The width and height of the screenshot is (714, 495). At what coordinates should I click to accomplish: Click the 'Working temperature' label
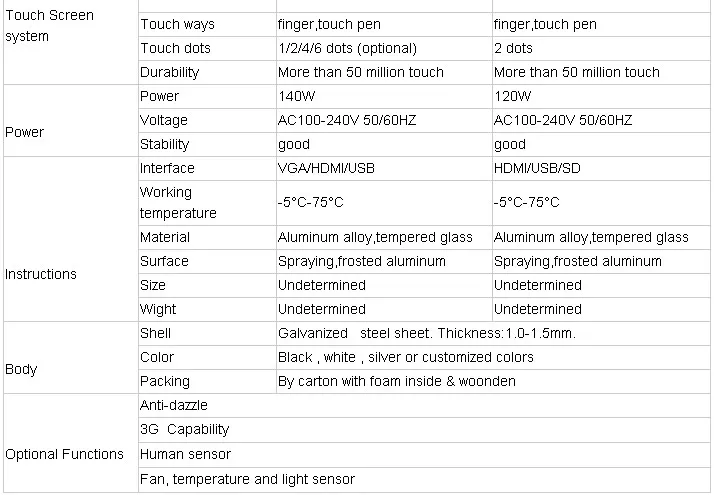tap(178, 203)
